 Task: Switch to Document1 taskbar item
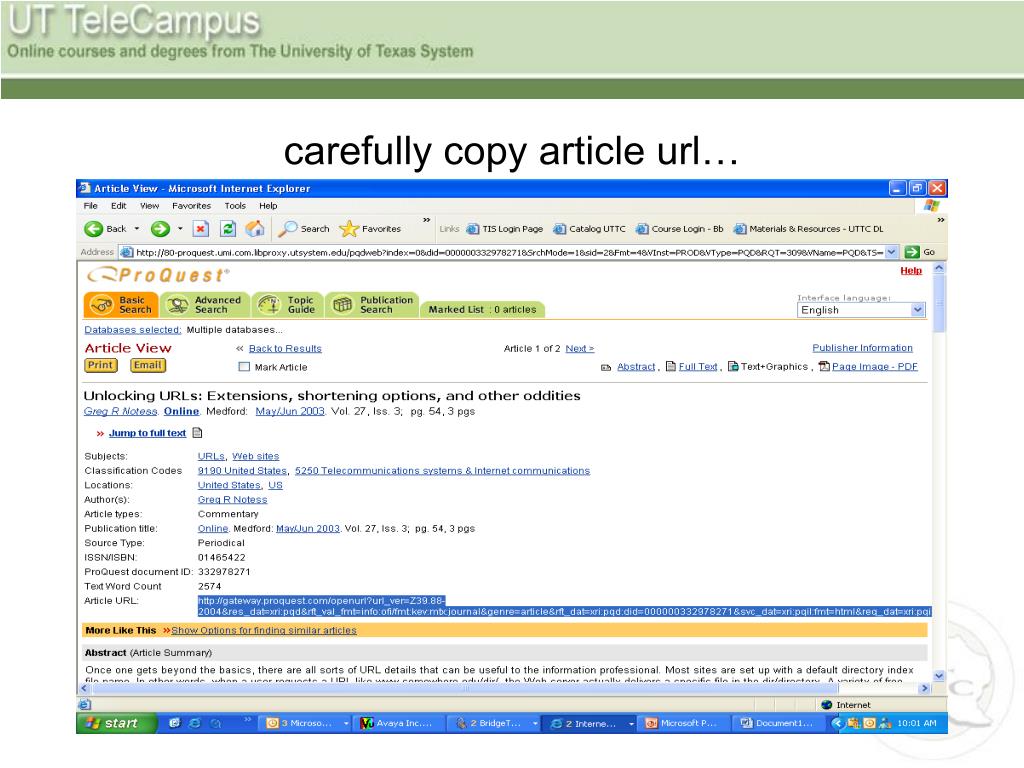tap(778, 723)
